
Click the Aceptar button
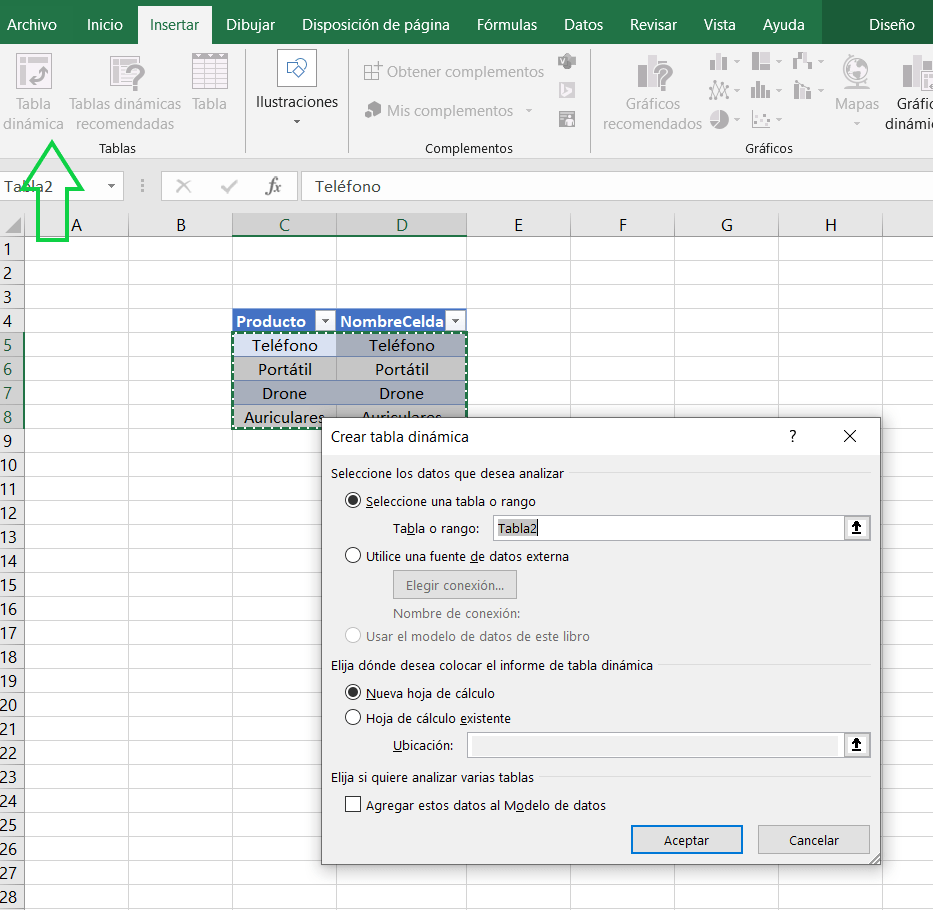(x=686, y=840)
